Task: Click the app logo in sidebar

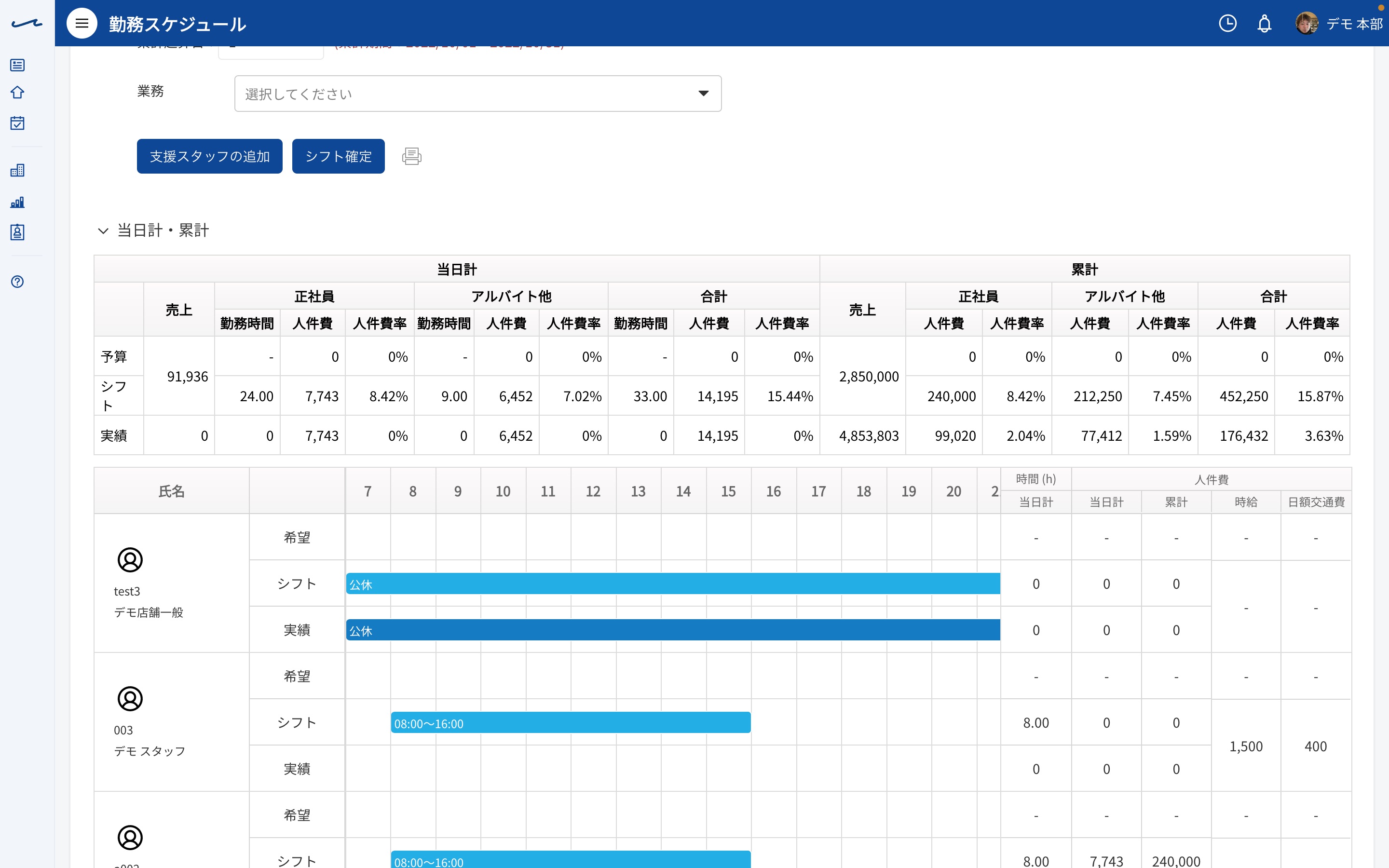Action: point(27,24)
